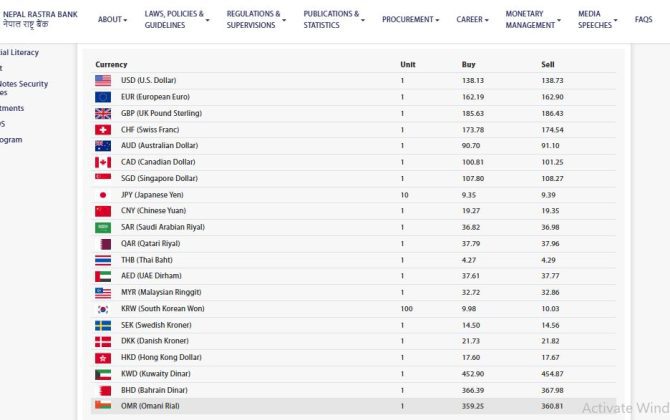
Task: Expand the About dropdown menu
Action: [x=112, y=20]
